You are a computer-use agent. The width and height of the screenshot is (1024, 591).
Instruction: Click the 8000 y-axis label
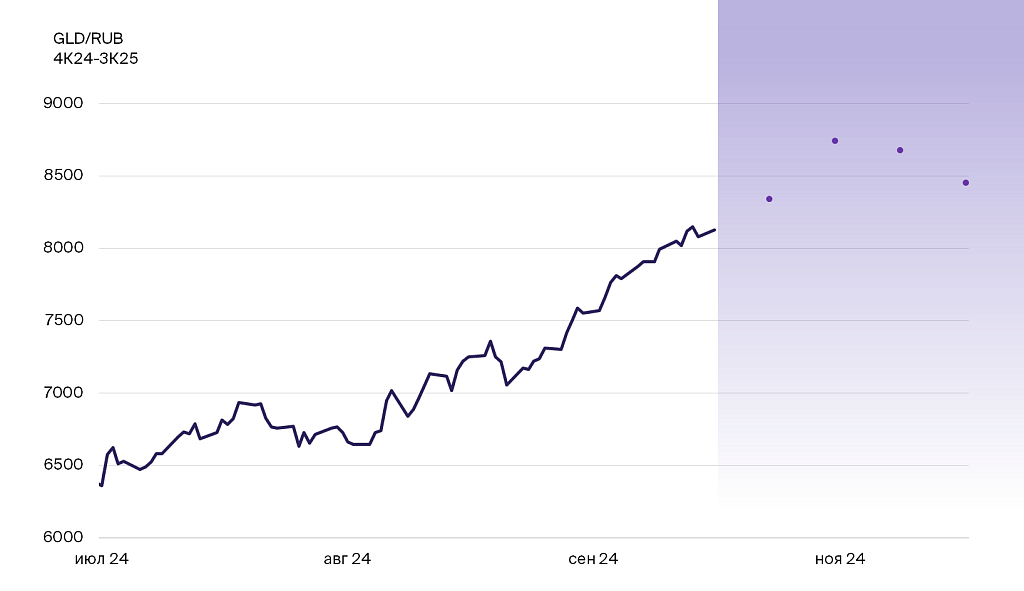click(x=62, y=248)
